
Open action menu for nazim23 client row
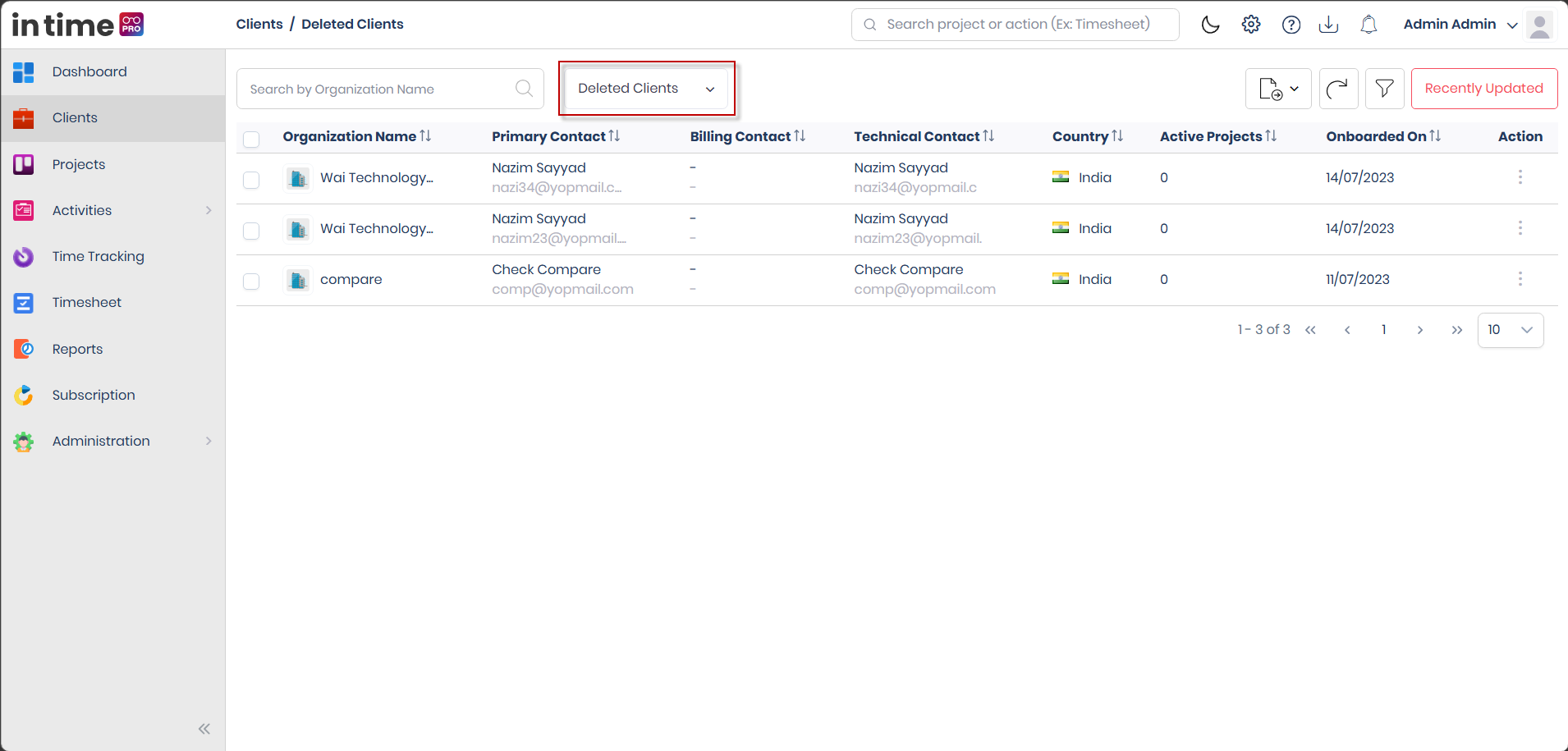point(1520,228)
